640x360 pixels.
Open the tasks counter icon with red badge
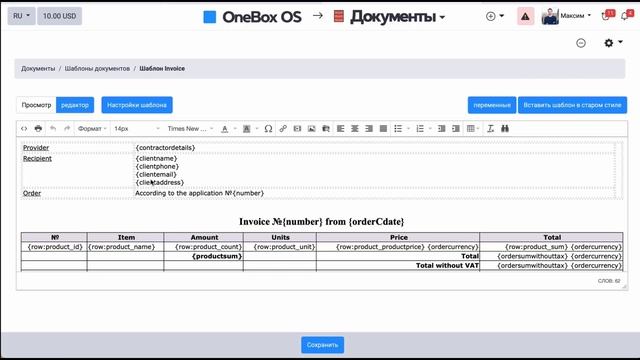click(x=607, y=16)
